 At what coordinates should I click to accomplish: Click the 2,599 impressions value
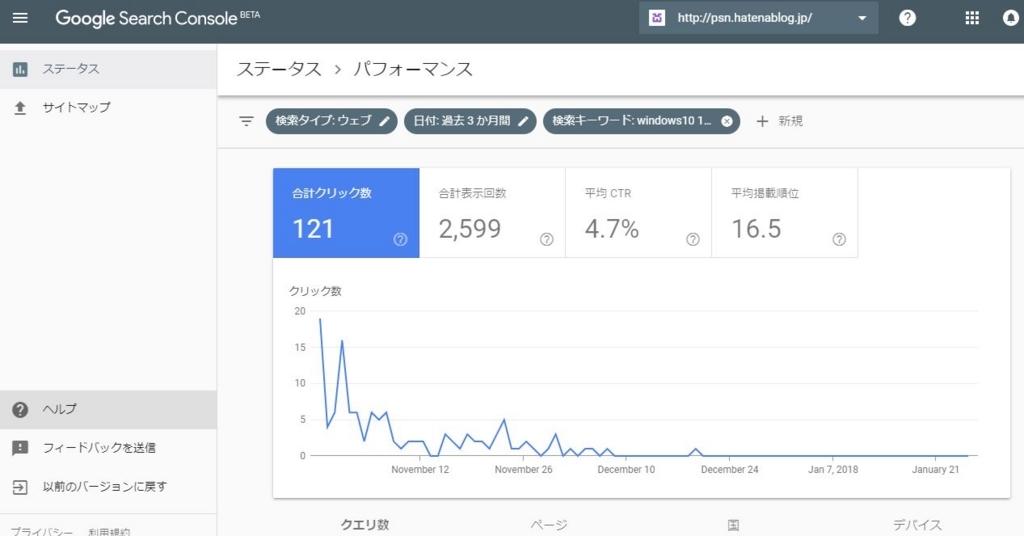[x=470, y=229]
